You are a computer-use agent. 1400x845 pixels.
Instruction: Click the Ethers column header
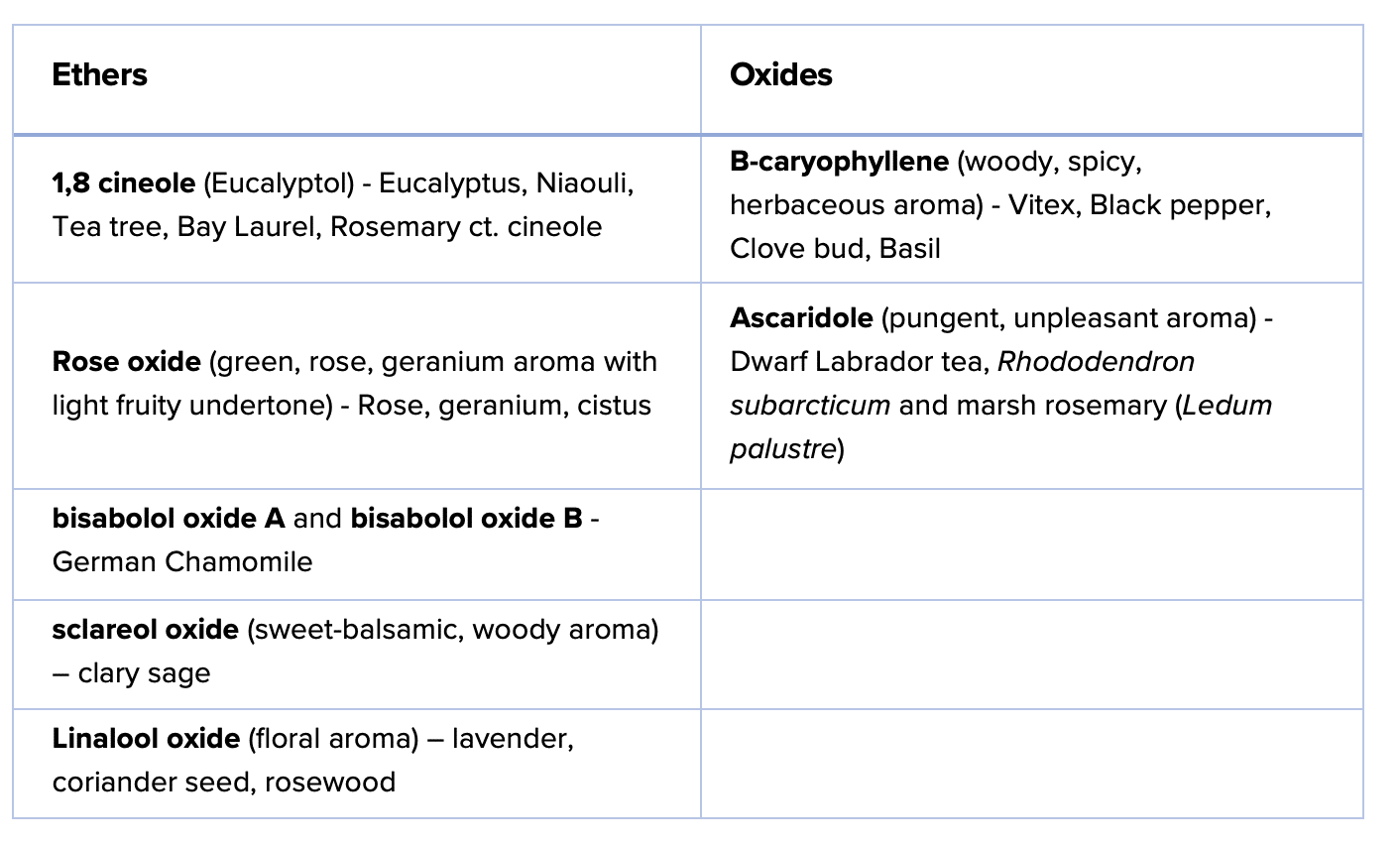coord(99,74)
